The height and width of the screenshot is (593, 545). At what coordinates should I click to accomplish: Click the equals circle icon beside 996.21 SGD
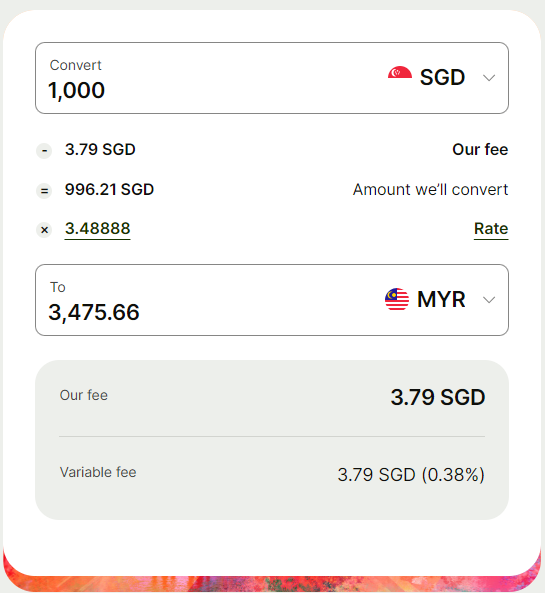(x=44, y=191)
